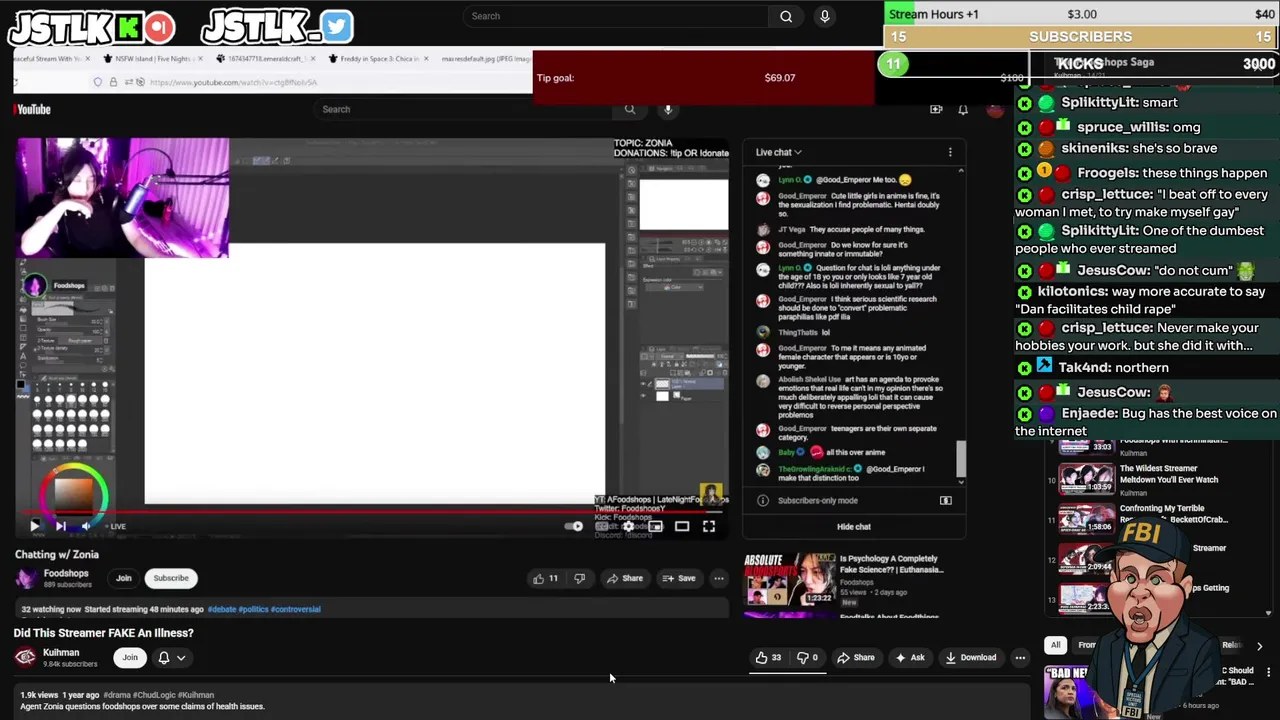Click the play button in embedded player
1280x720 pixels.
(x=35, y=526)
